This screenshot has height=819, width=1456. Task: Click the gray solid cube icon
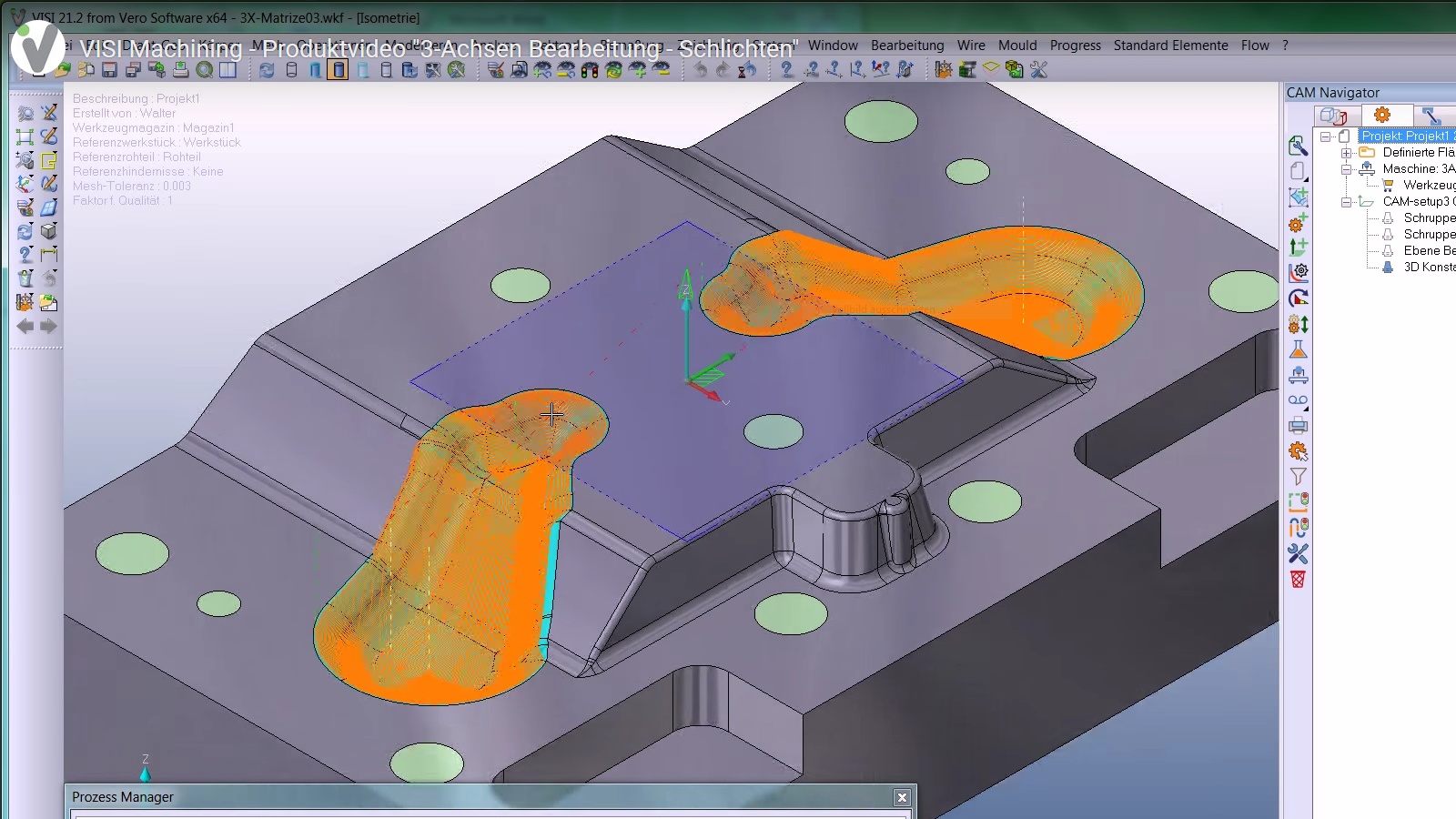pos(49,231)
